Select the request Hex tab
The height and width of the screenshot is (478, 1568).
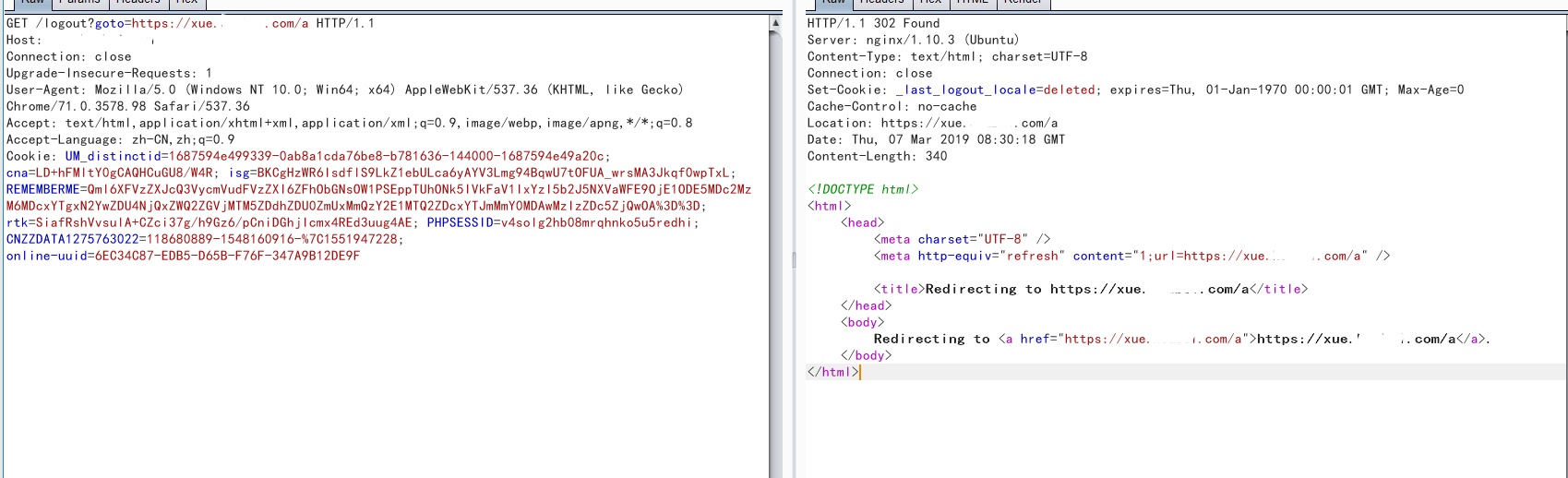(x=186, y=3)
